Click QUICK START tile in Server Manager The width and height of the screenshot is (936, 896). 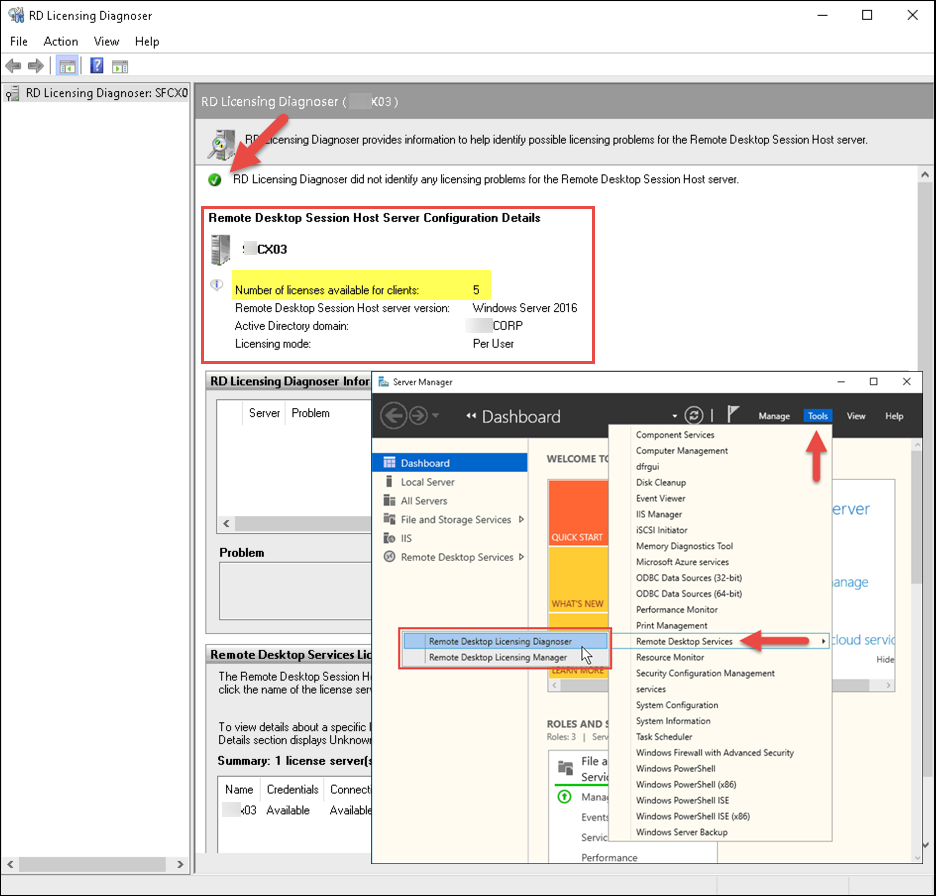pyautogui.click(x=578, y=513)
